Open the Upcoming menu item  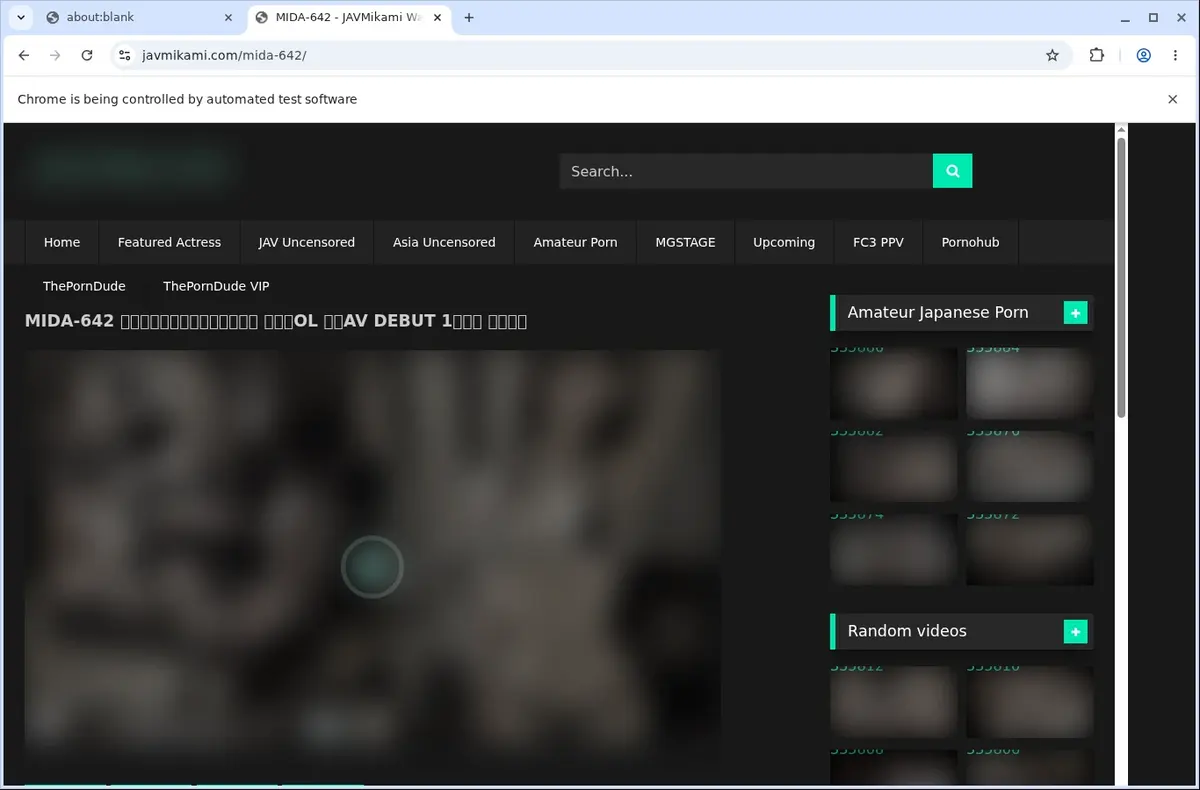click(784, 242)
